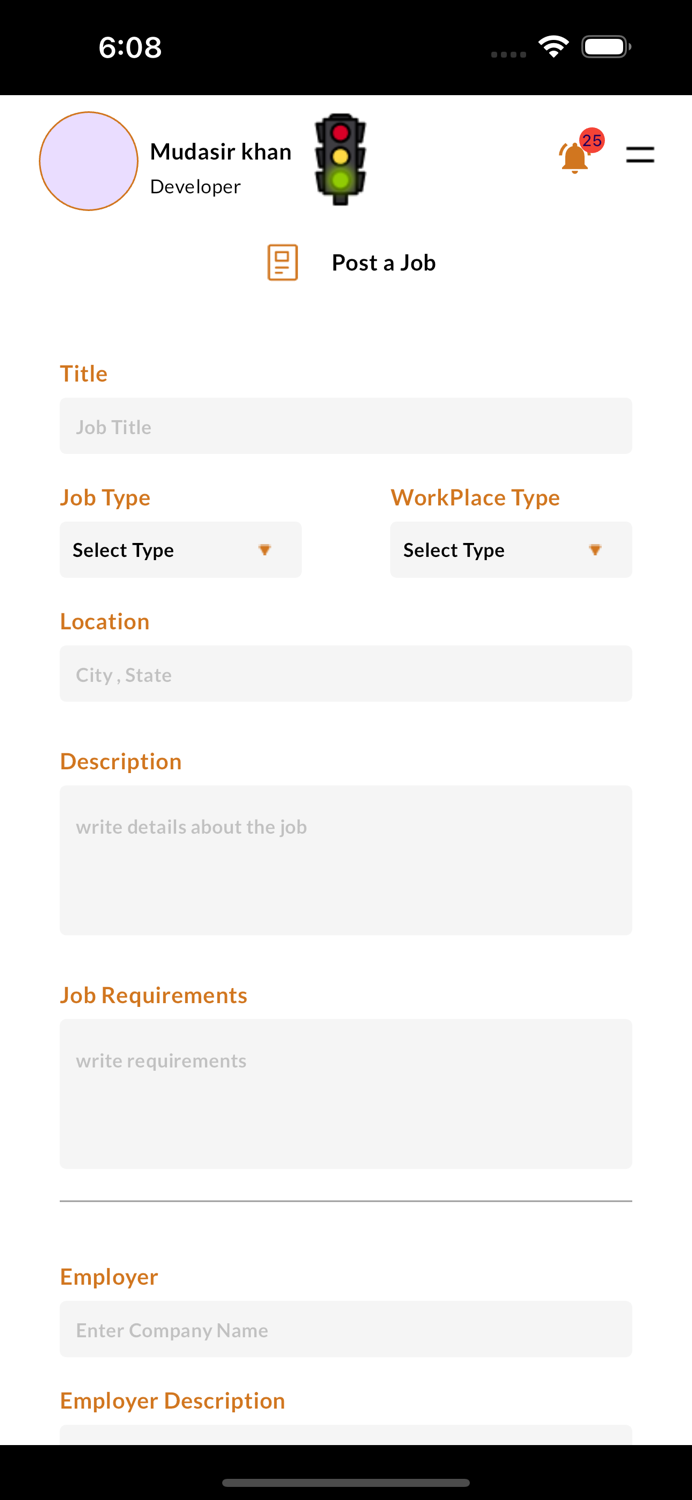
Task: Click the traffic light image in header
Action: click(339, 159)
